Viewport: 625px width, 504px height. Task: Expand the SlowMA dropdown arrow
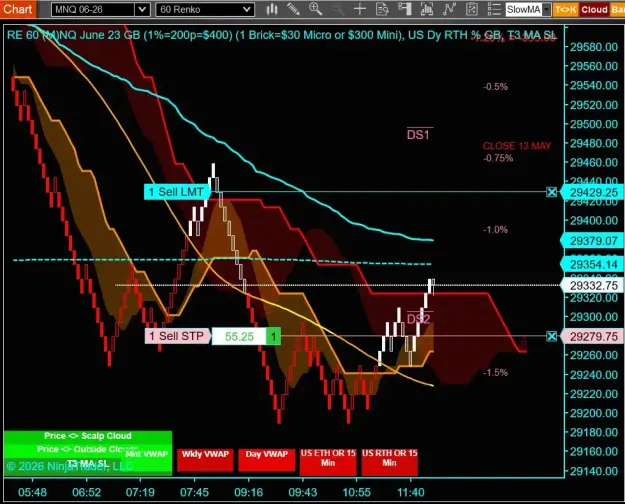tap(547, 10)
